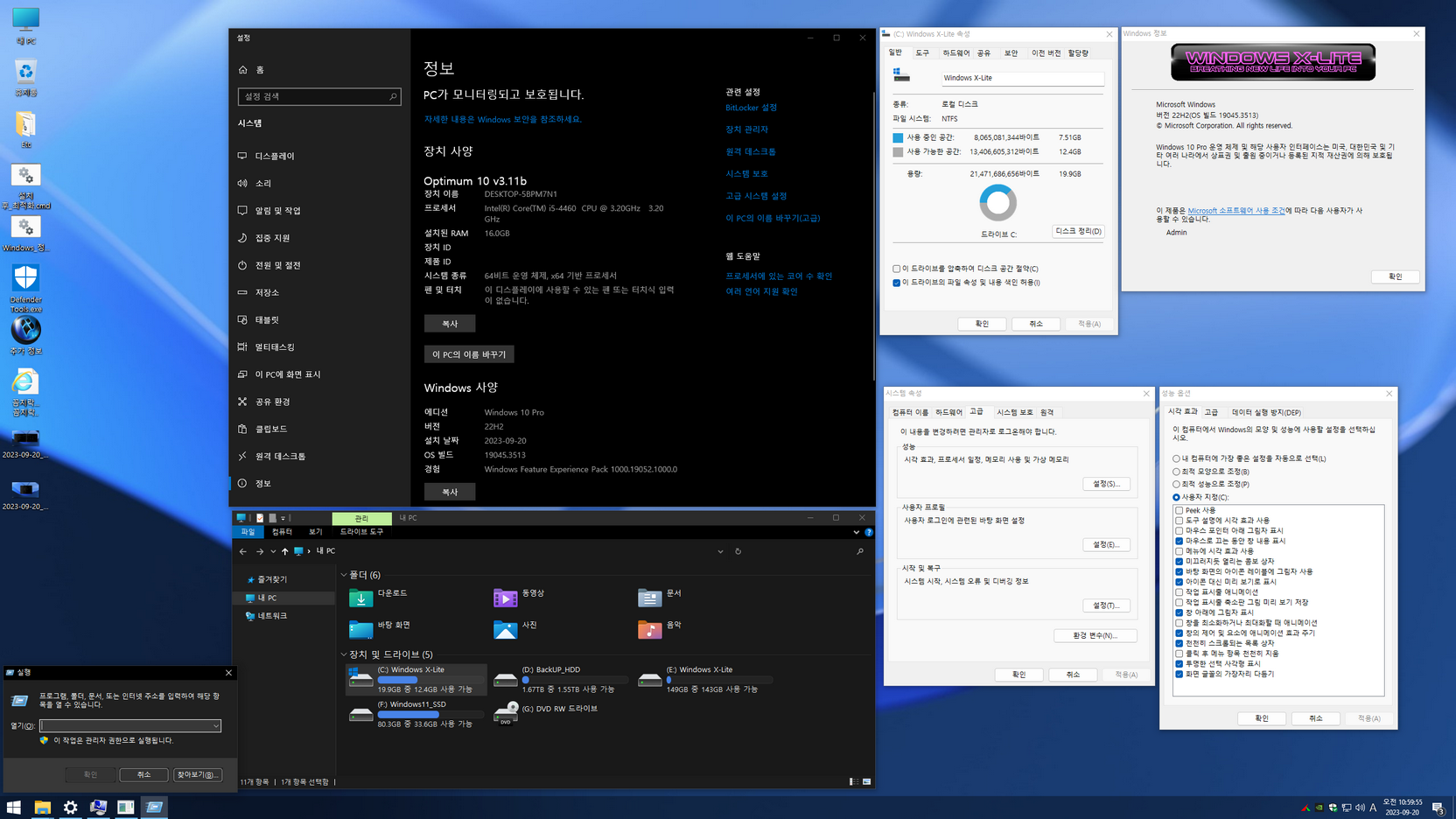Select 최적 성능으로 조정 radio button
This screenshot has width=1456, height=819.
point(1176,484)
